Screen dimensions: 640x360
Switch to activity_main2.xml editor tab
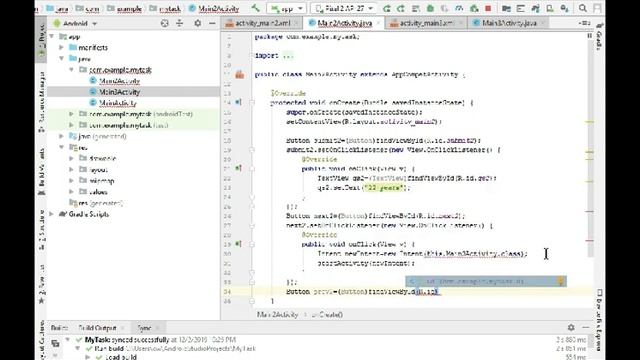[x=263, y=23]
